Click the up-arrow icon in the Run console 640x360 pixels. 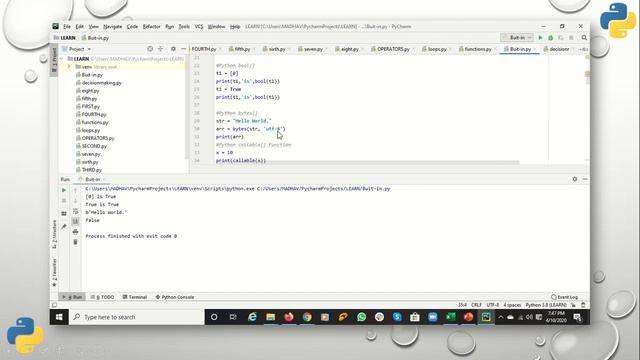[75, 190]
